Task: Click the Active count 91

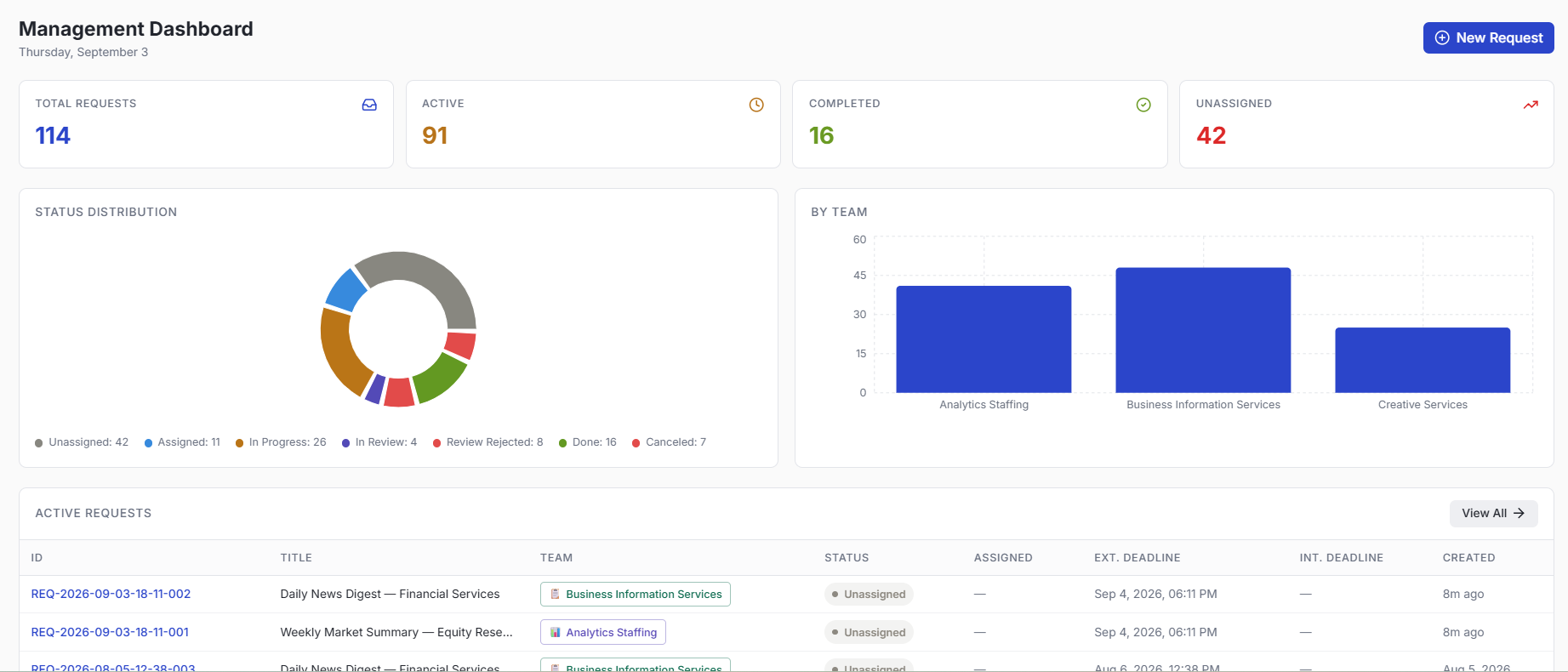Action: [435, 136]
